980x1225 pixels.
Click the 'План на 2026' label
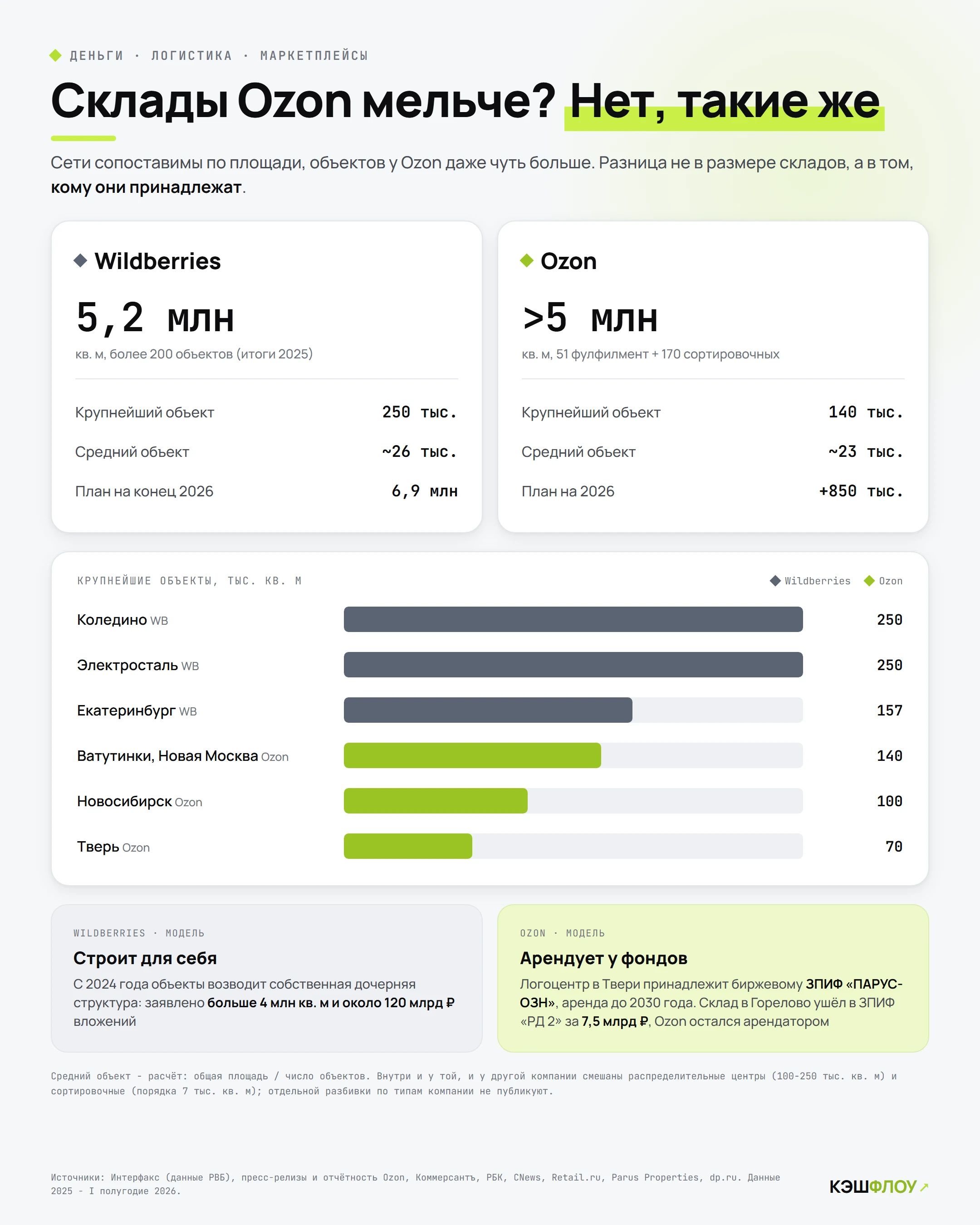(568, 491)
